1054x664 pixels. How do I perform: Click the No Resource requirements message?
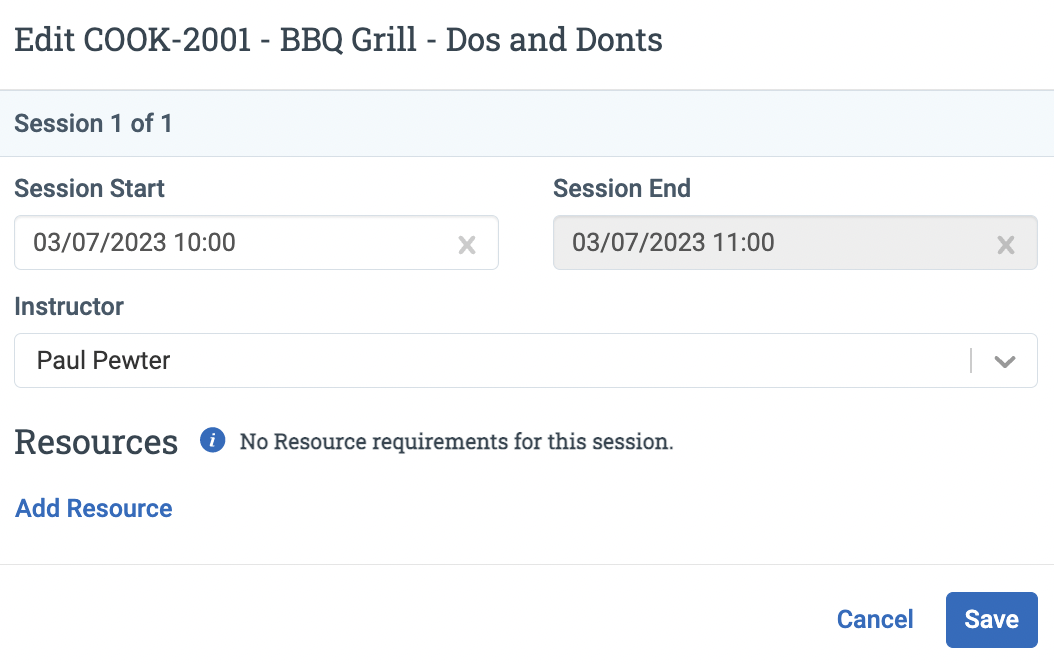point(456,442)
